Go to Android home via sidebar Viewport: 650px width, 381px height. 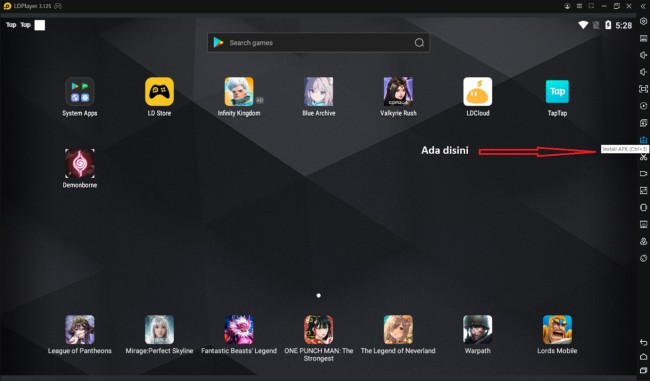coord(643,357)
